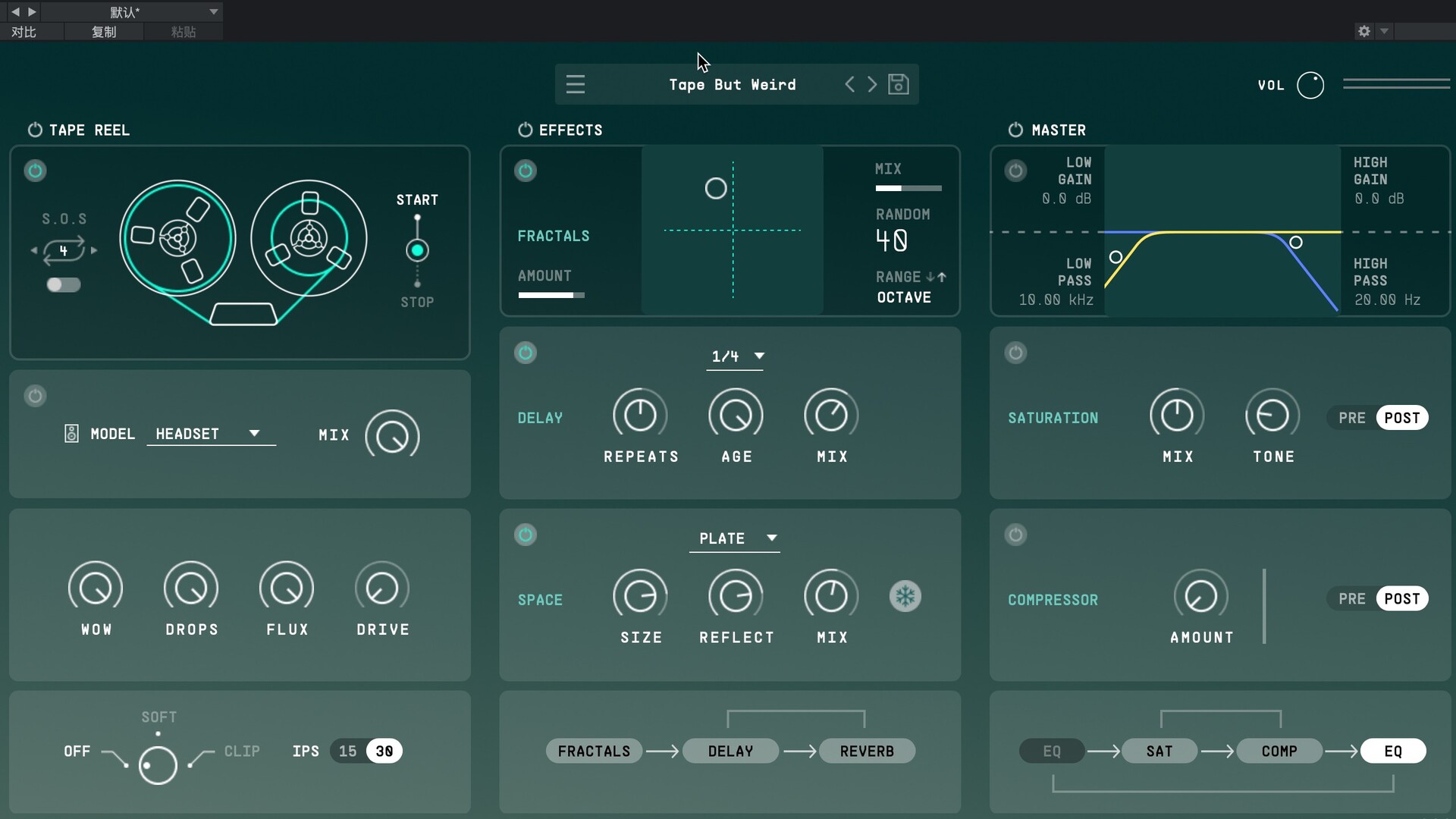Screen dimensions: 1456x819
Task: Open the plugin settings gear icon
Action: point(1364,31)
